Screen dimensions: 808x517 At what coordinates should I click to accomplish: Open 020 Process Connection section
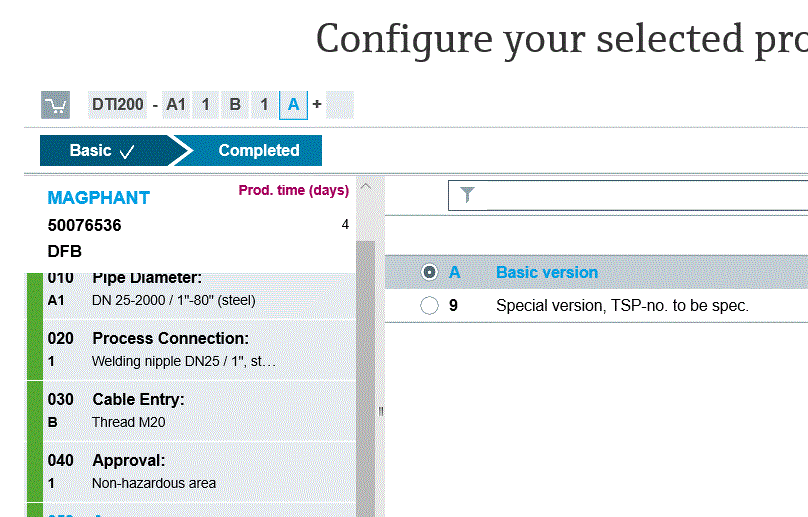(x=199, y=350)
